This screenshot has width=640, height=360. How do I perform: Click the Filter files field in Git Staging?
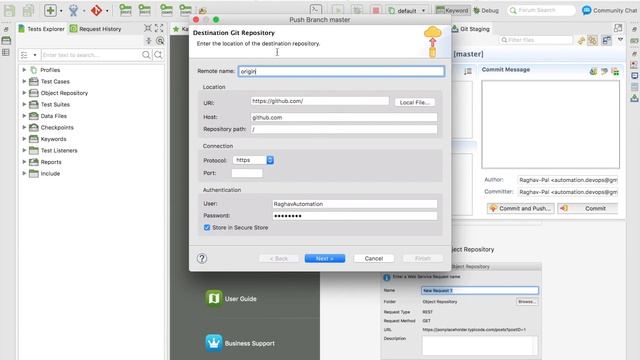(536, 40)
